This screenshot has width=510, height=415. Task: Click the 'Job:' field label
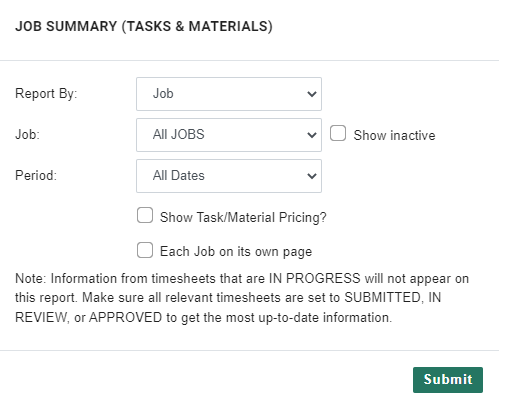point(27,135)
